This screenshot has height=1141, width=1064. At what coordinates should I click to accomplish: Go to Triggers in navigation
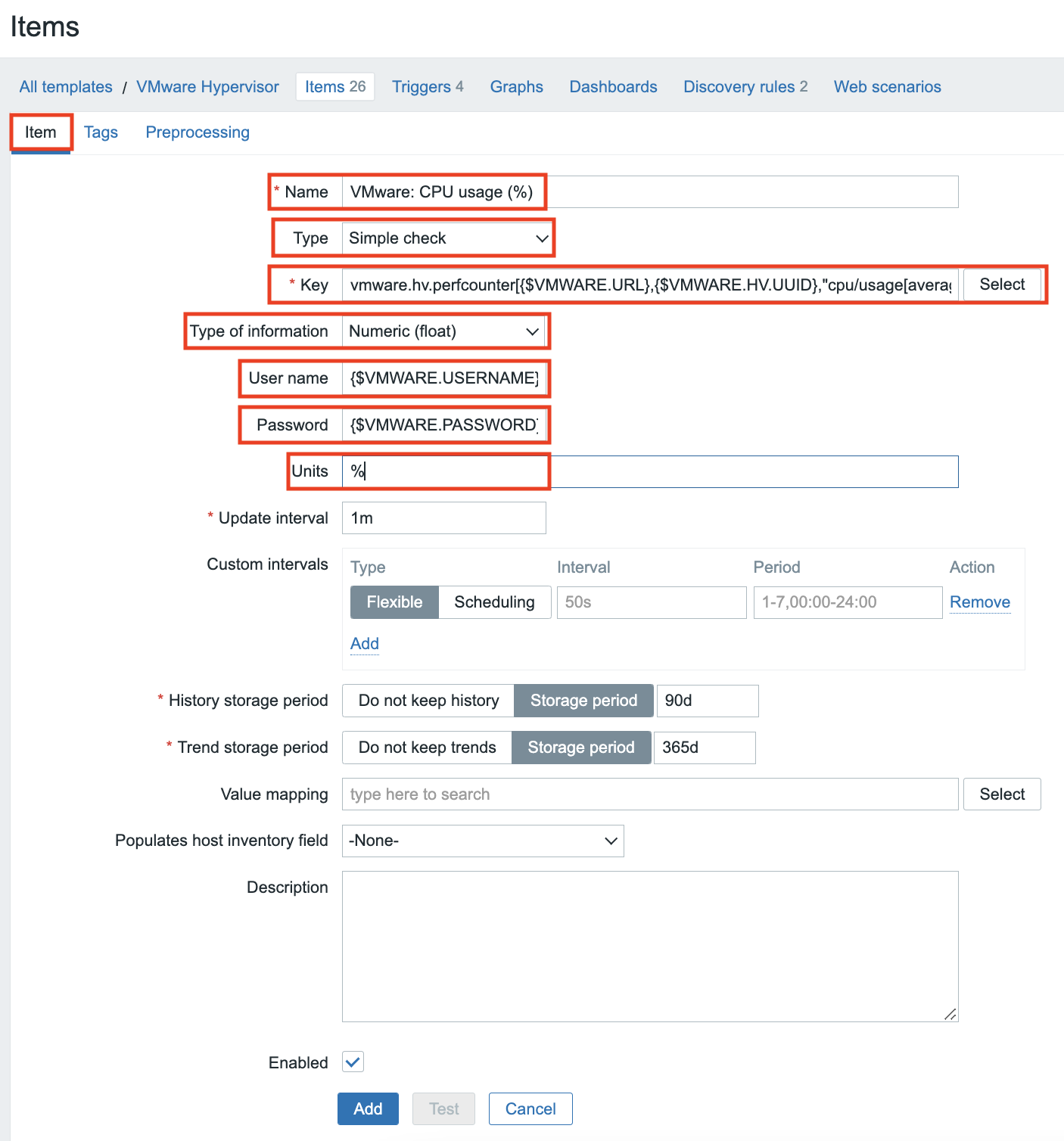tap(427, 87)
